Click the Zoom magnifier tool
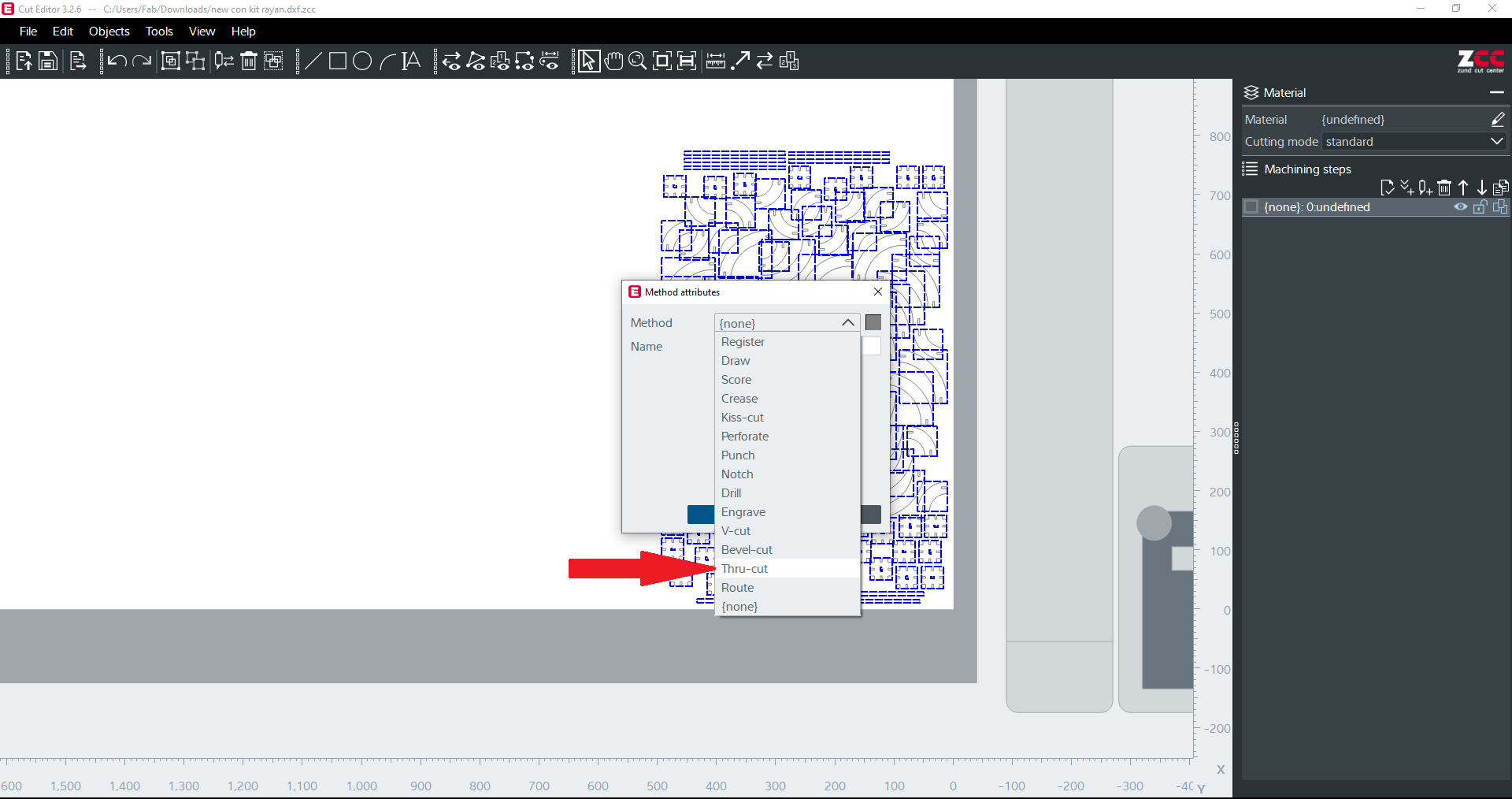Viewport: 1512px width, 799px height. pyautogui.click(x=638, y=61)
